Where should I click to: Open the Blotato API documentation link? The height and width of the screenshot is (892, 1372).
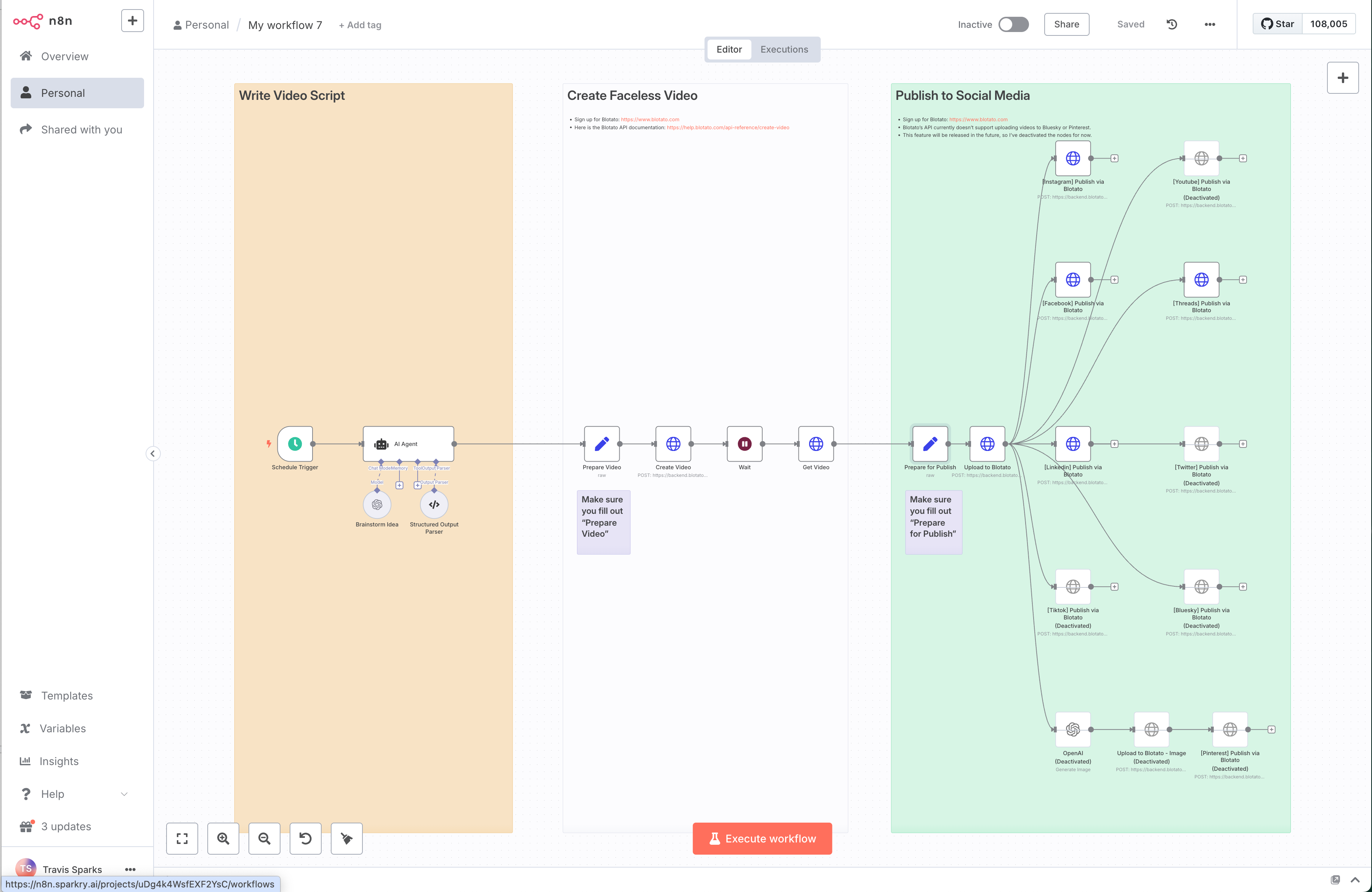coord(728,127)
